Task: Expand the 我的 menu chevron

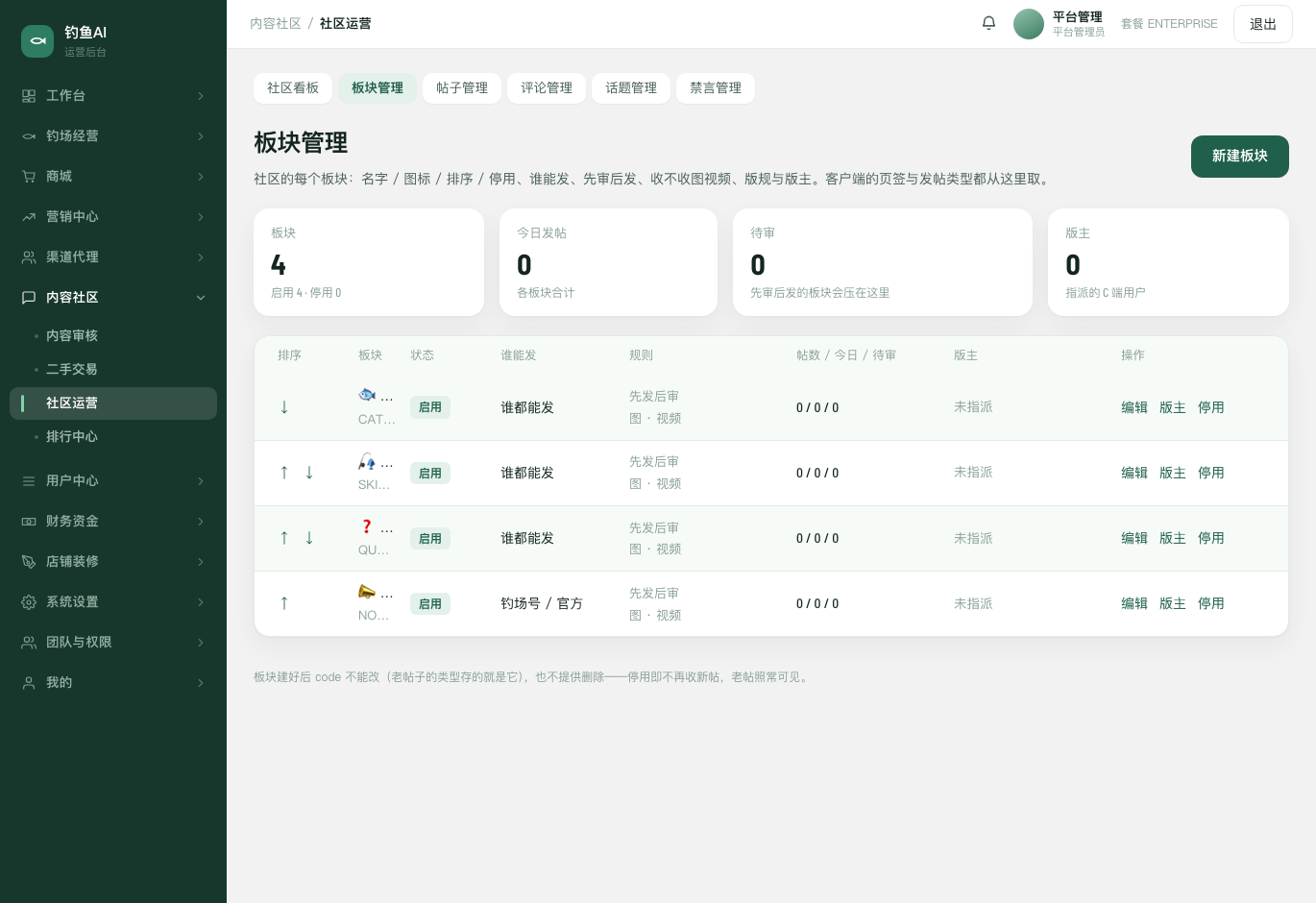Action: click(201, 683)
